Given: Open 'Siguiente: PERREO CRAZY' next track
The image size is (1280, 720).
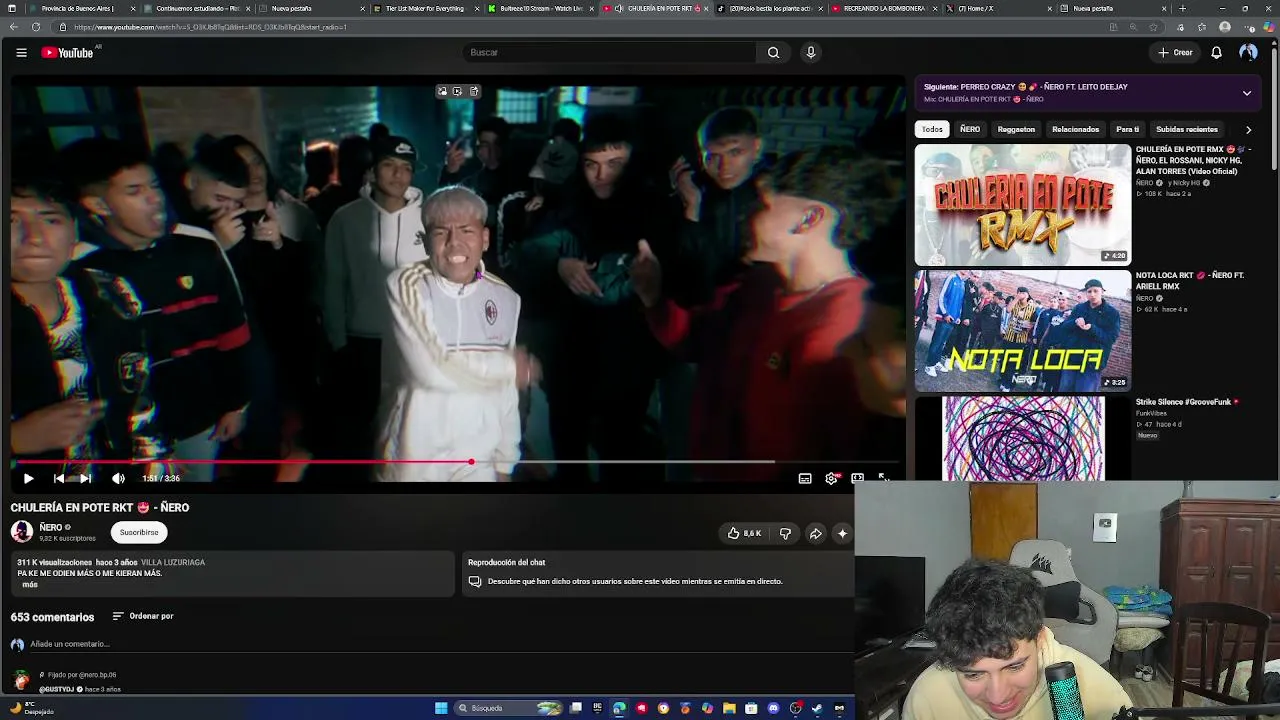Looking at the screenshot, I should (x=1026, y=87).
